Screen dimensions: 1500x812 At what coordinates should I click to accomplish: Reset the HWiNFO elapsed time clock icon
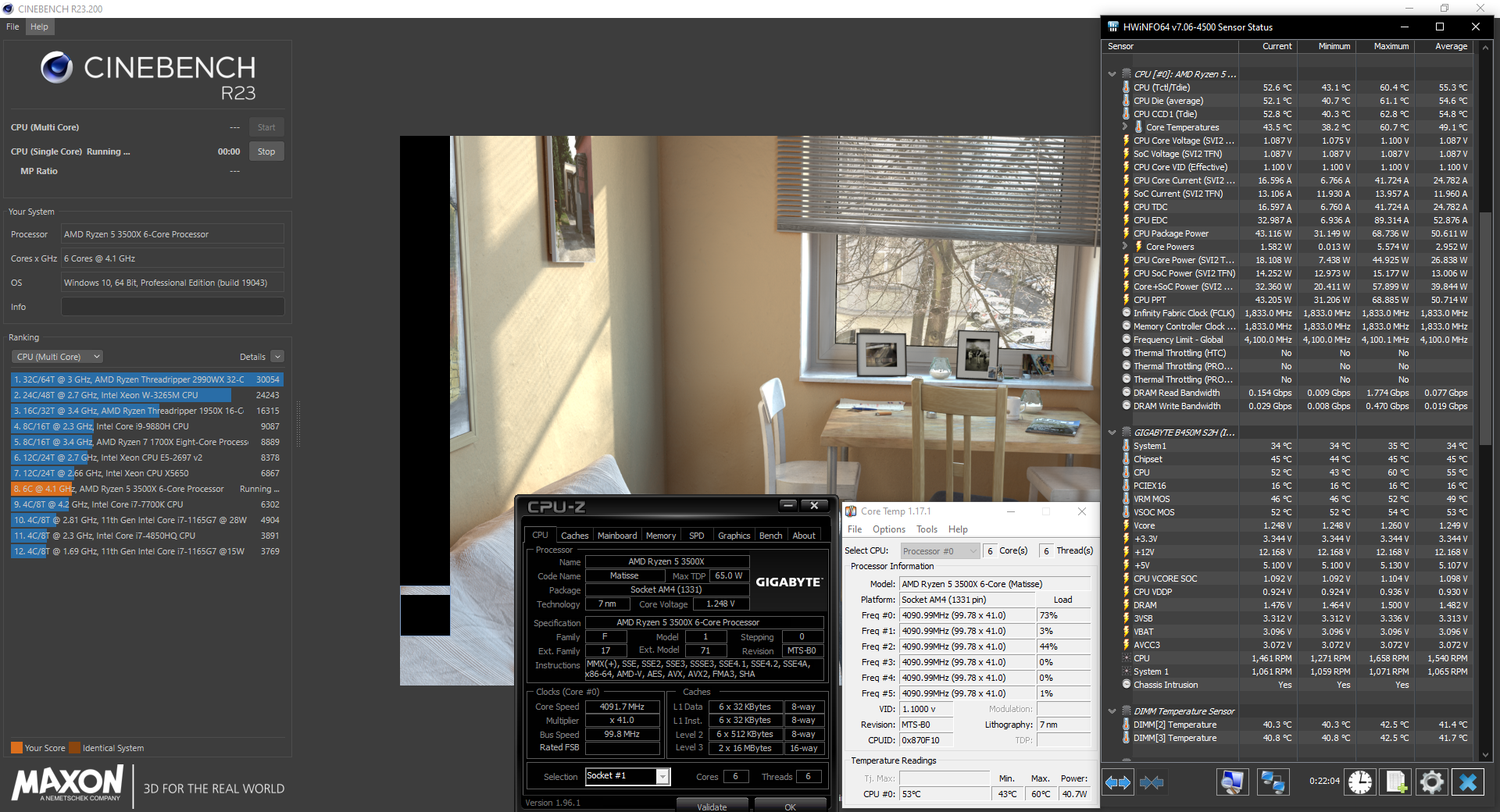(1360, 782)
